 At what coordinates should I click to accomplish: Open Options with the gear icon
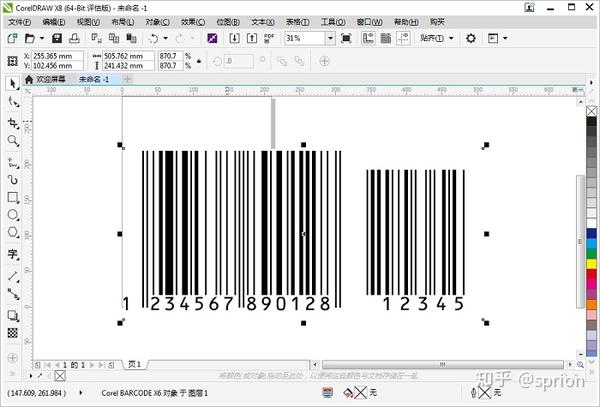pos(471,38)
